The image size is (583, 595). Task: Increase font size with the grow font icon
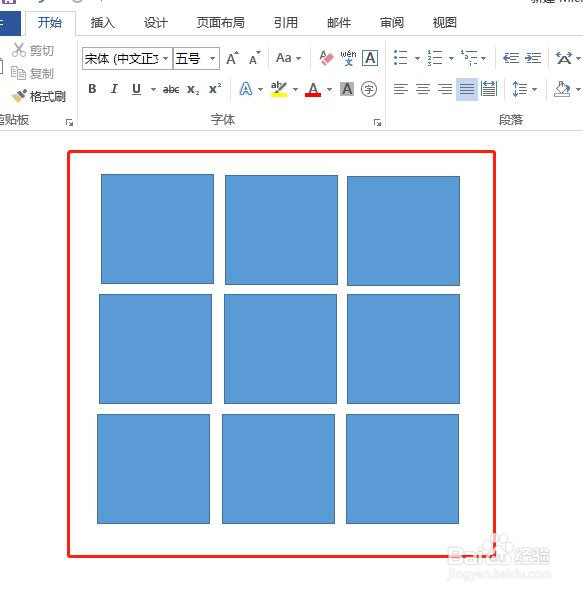coord(232,58)
